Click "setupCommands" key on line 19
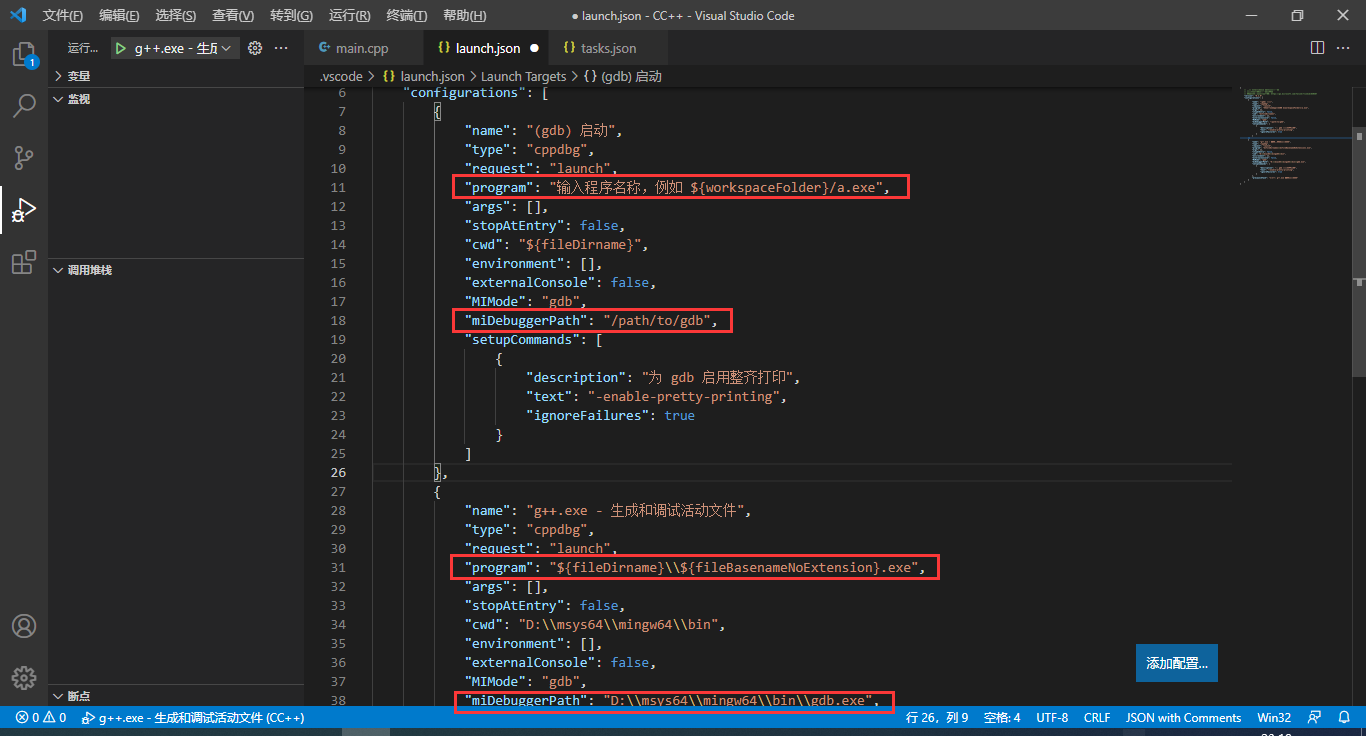The image size is (1366, 736). [x=521, y=339]
